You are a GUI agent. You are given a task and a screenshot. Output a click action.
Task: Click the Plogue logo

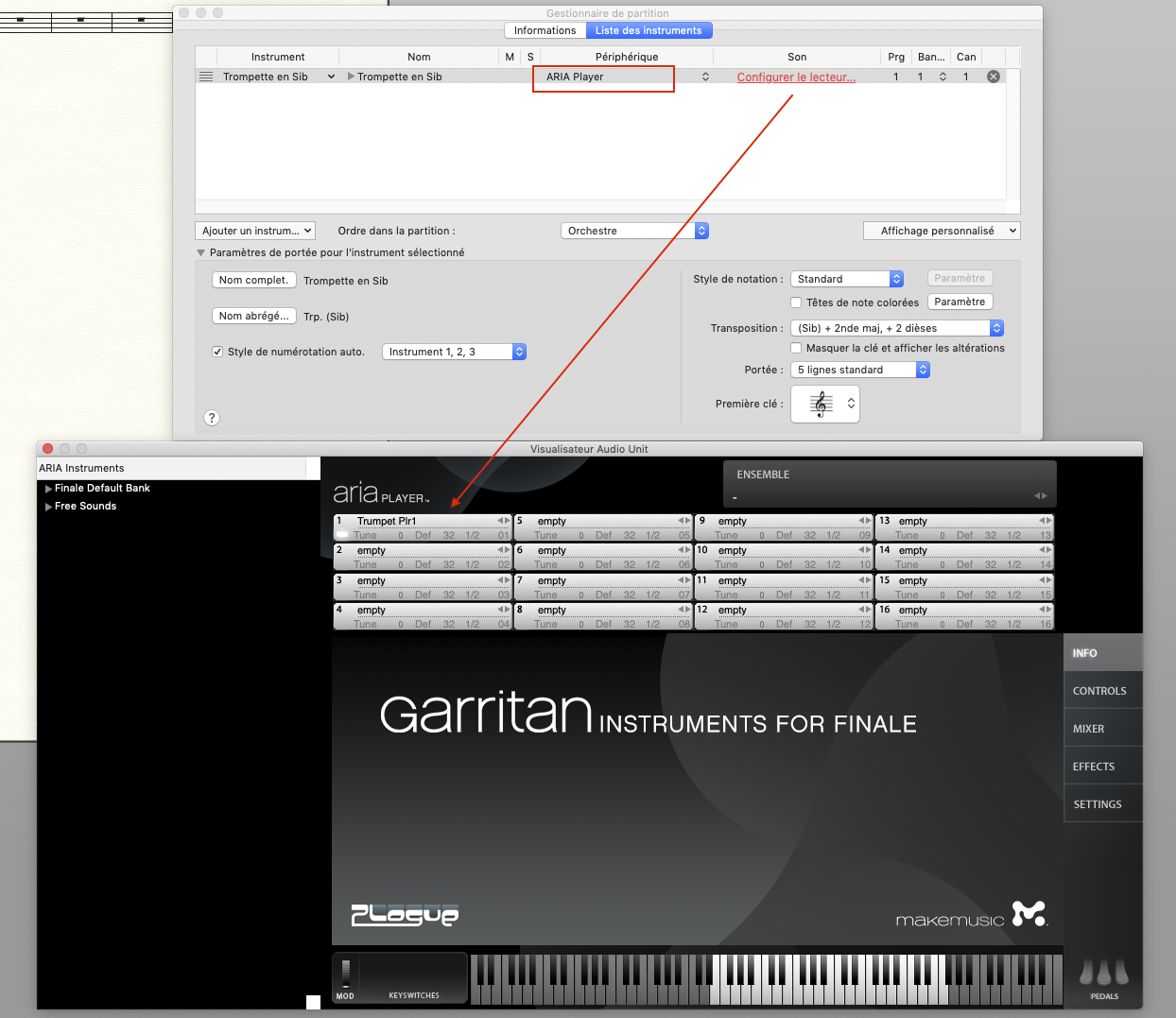[x=405, y=914]
